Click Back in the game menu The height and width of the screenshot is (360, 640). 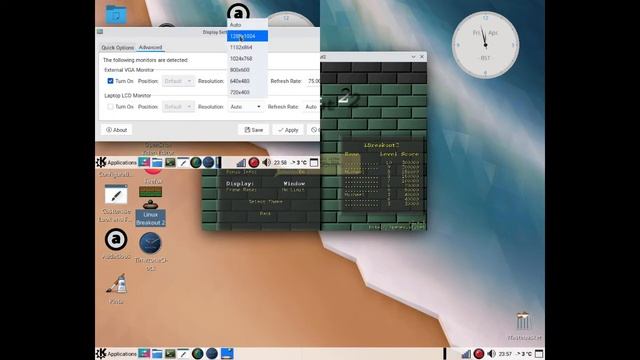click(x=265, y=213)
